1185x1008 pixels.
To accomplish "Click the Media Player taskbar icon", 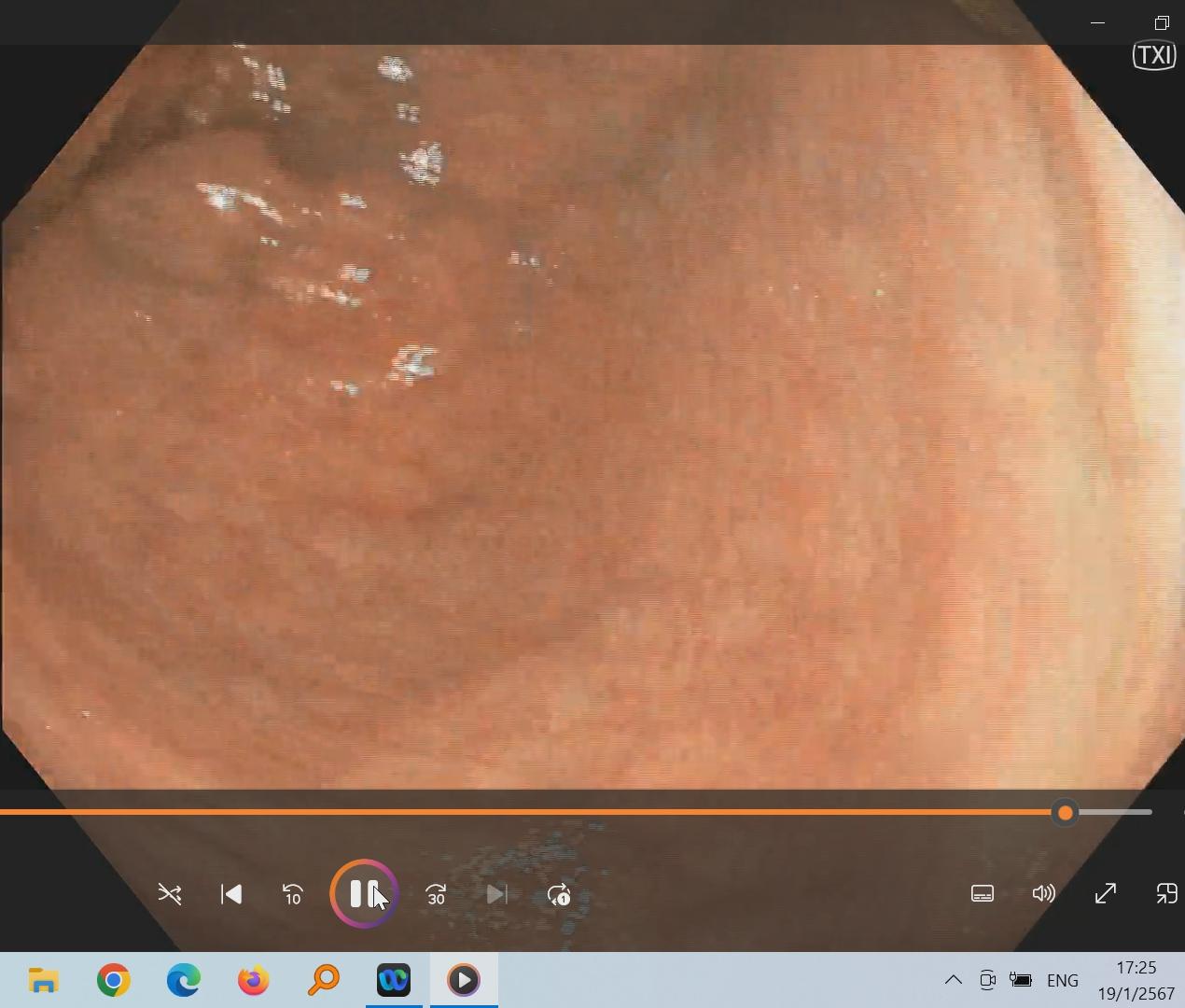I will click(x=464, y=980).
